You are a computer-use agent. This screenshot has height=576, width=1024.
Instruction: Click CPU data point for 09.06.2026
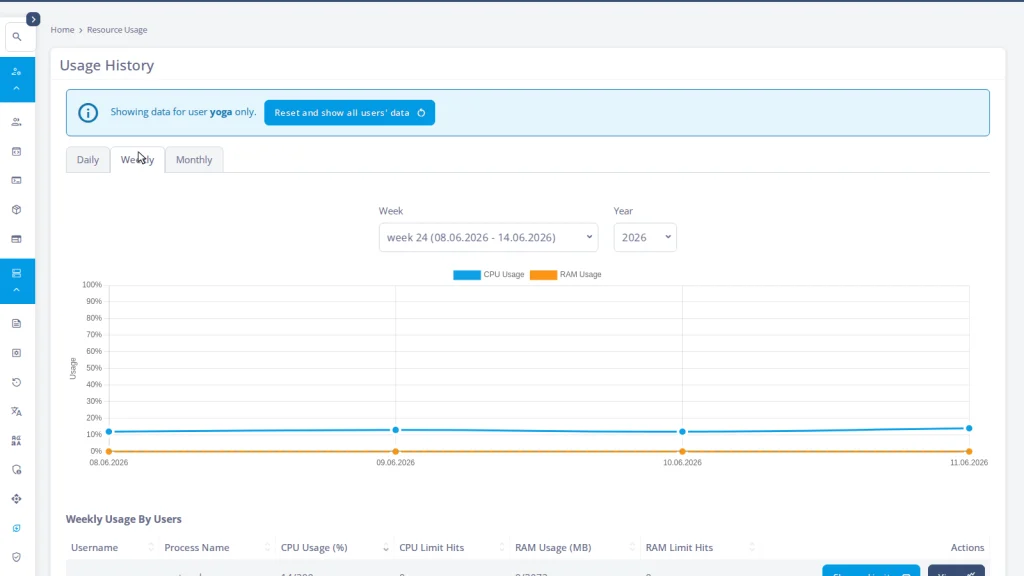(396, 430)
